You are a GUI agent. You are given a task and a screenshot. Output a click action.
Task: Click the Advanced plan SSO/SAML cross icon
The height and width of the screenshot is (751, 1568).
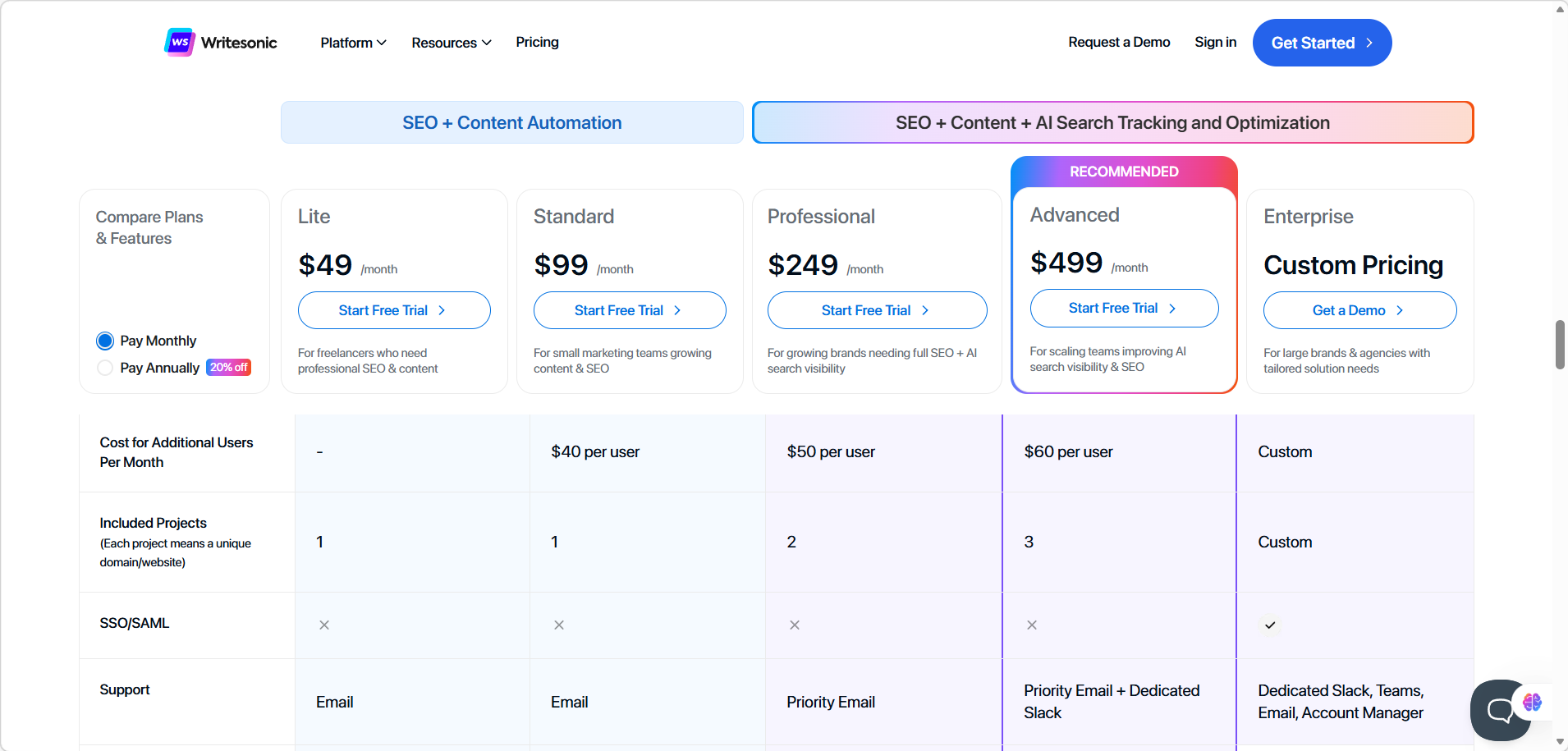click(1032, 625)
